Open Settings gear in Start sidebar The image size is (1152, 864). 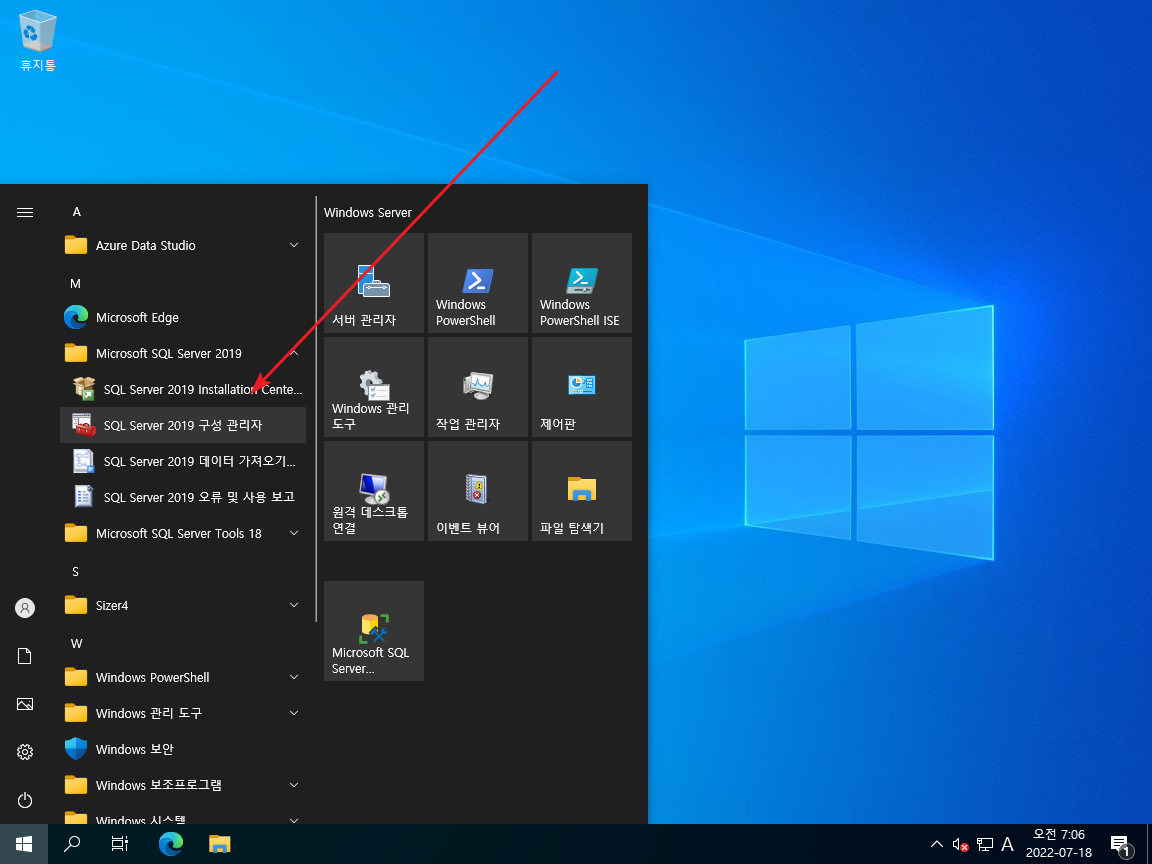point(25,752)
